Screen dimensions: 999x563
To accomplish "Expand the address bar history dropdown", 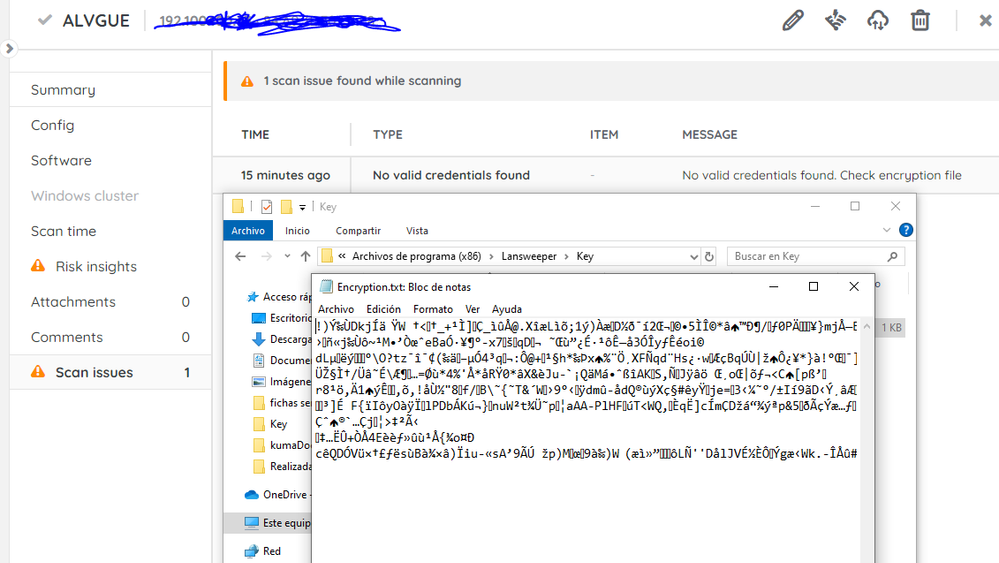I will pyautogui.click(x=696, y=257).
